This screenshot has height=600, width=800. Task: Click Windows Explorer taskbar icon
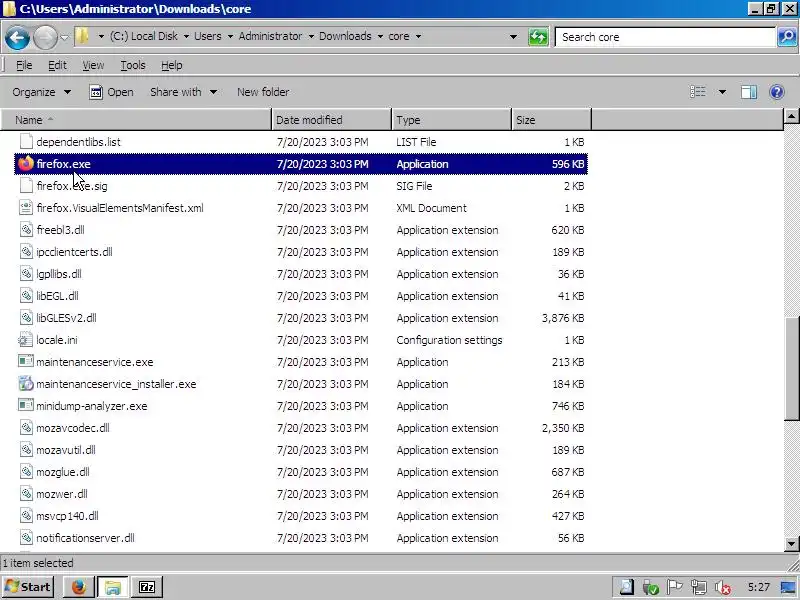click(x=113, y=587)
